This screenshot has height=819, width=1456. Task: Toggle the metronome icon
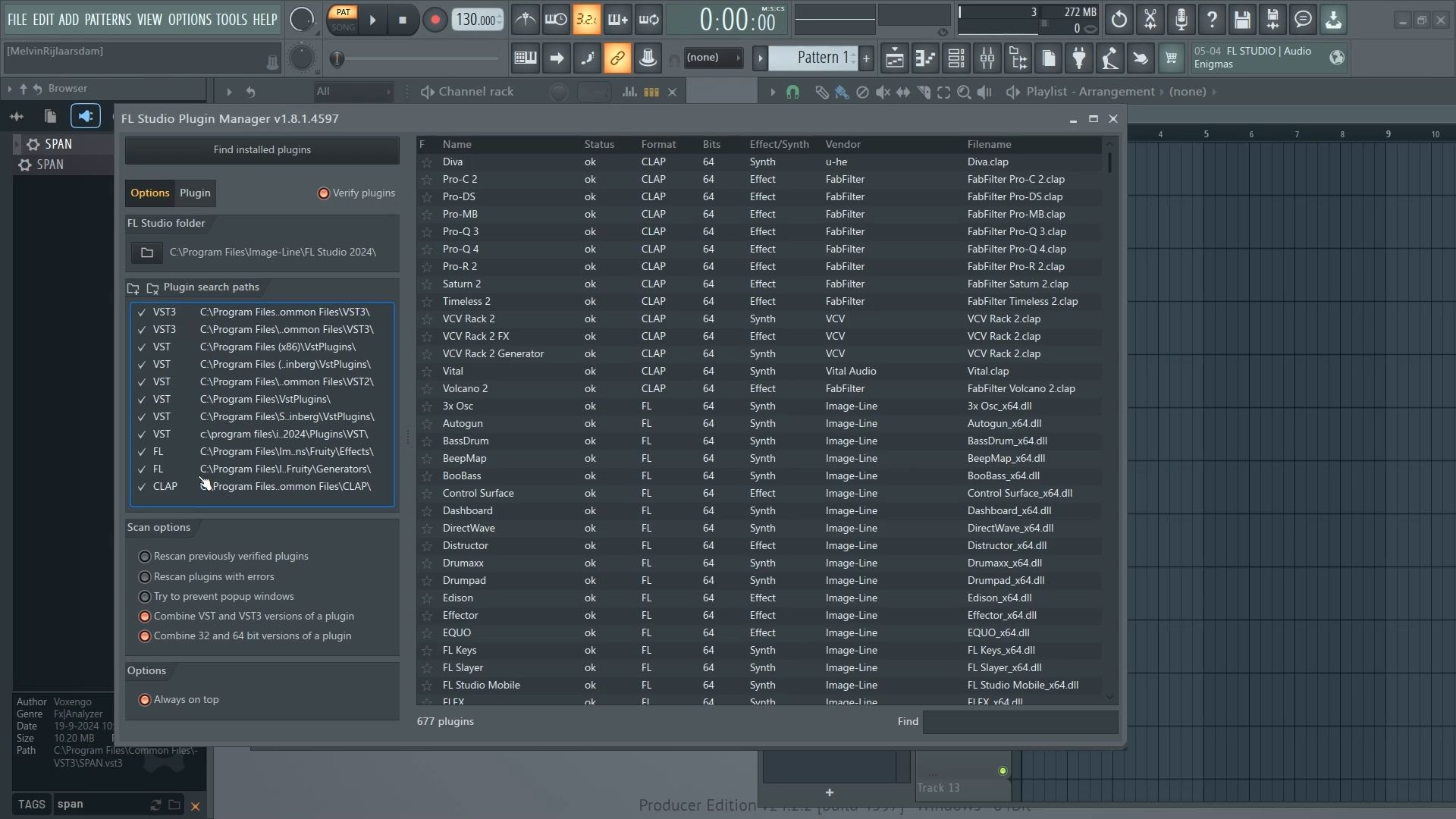pyautogui.click(x=525, y=20)
